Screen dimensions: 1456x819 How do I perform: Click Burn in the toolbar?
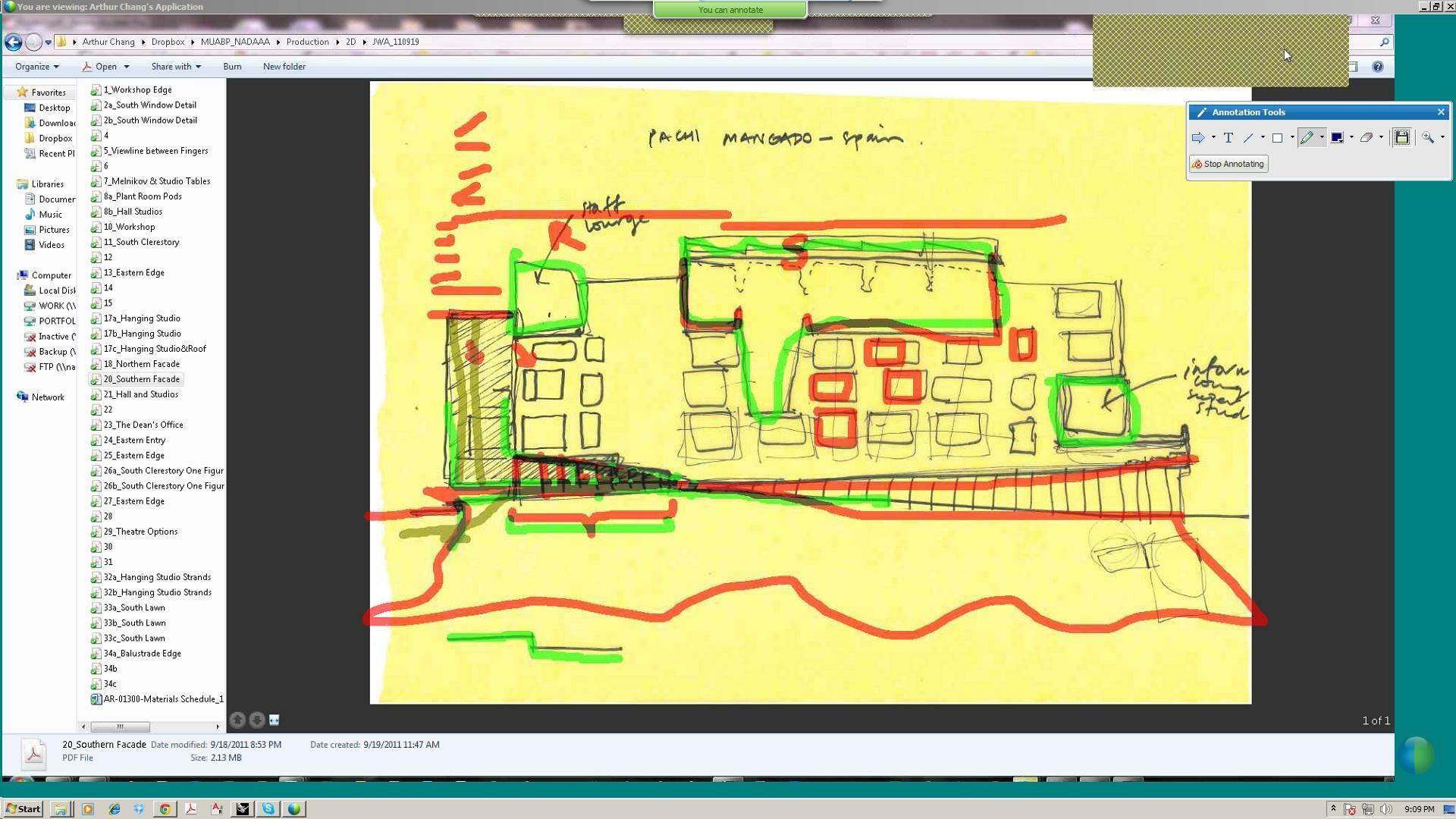pos(232,67)
